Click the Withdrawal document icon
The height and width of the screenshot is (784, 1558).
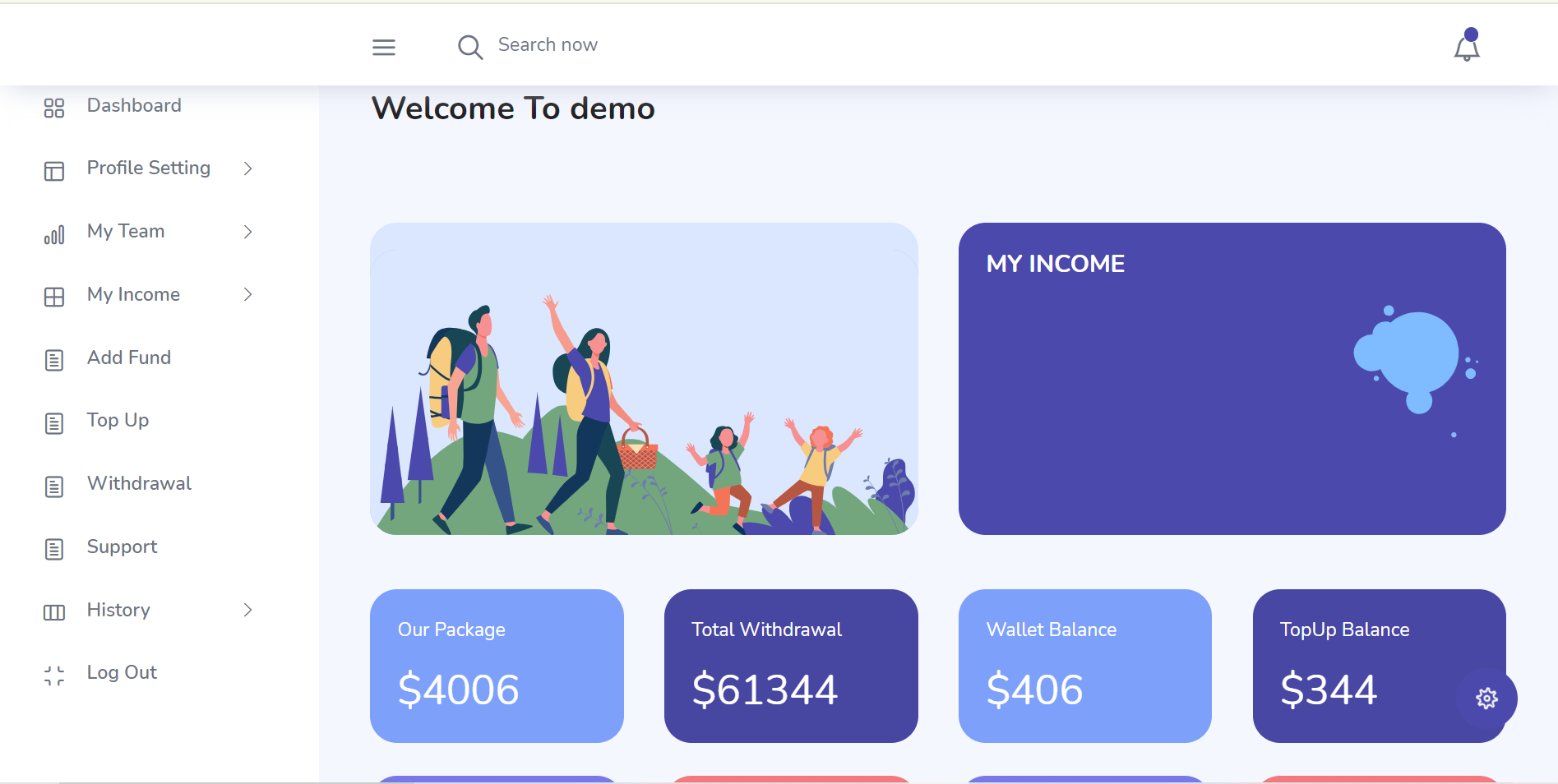(54, 487)
